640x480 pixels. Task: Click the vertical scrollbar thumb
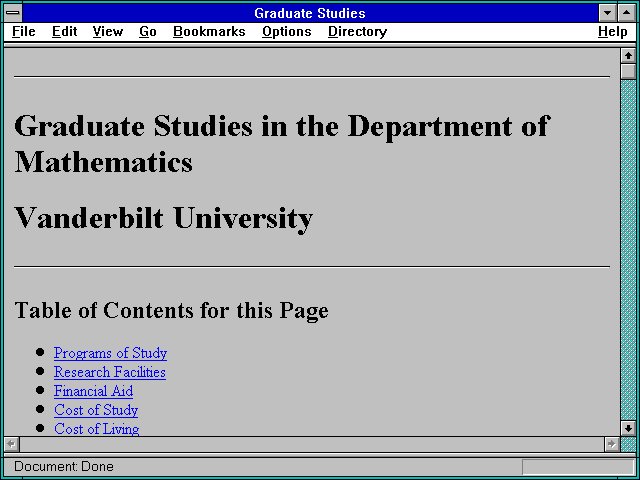tap(628, 71)
